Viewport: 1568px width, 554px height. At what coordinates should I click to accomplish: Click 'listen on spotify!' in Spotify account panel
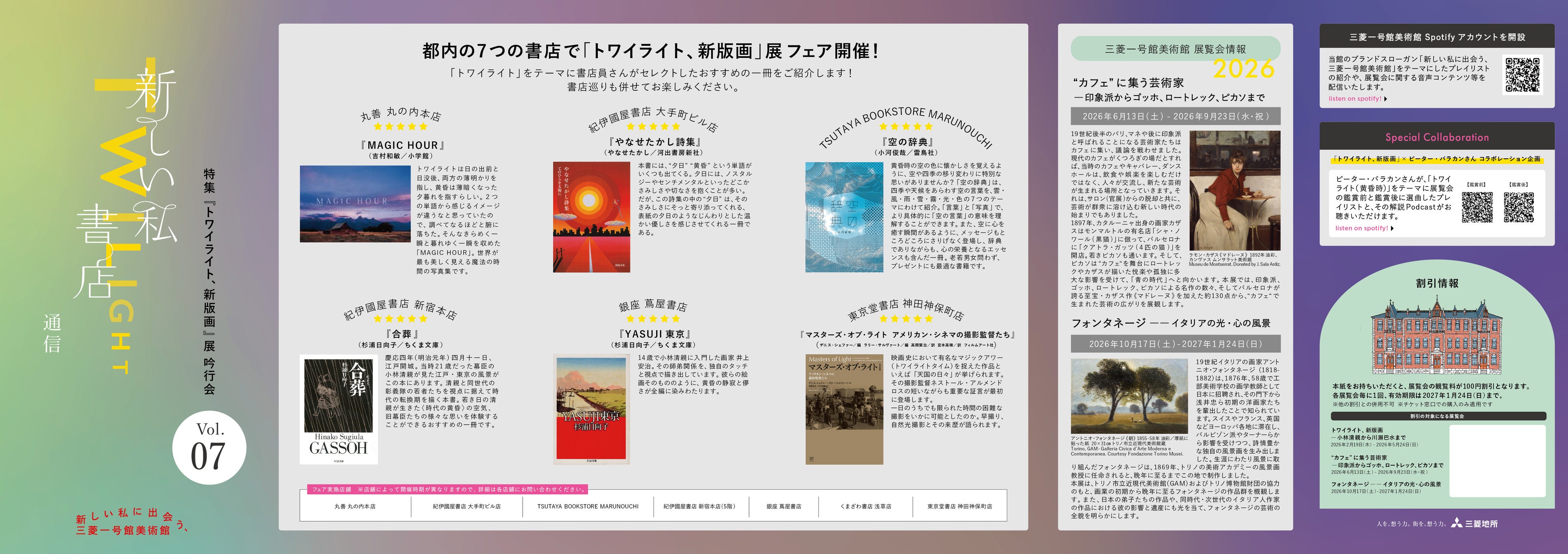pyautogui.click(x=1355, y=98)
